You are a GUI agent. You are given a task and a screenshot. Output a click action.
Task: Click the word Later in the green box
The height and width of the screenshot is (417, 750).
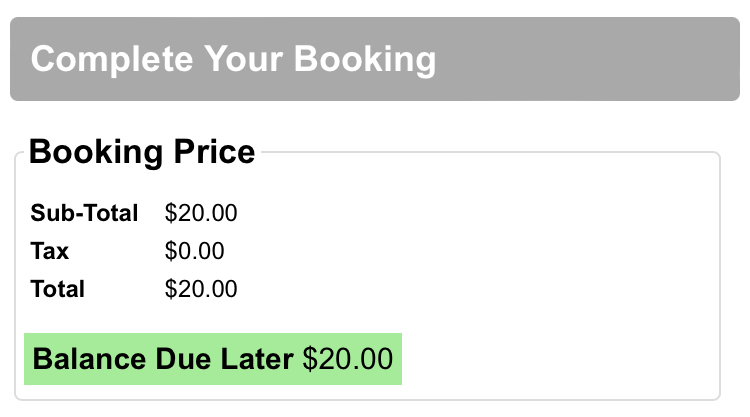point(257,359)
